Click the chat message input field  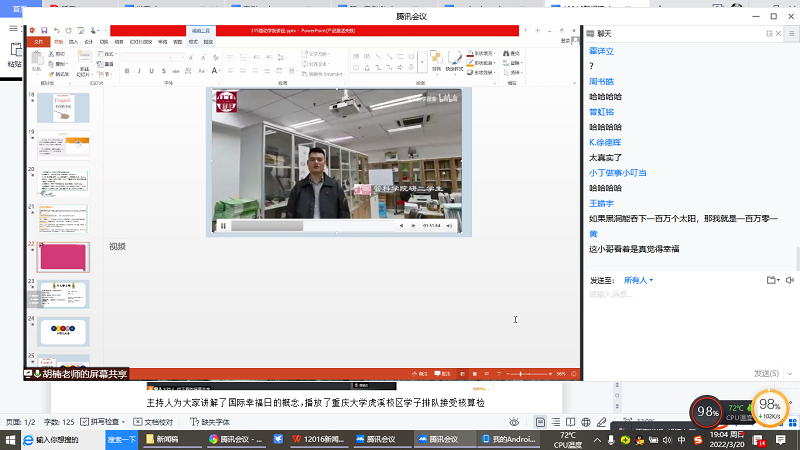(691, 327)
